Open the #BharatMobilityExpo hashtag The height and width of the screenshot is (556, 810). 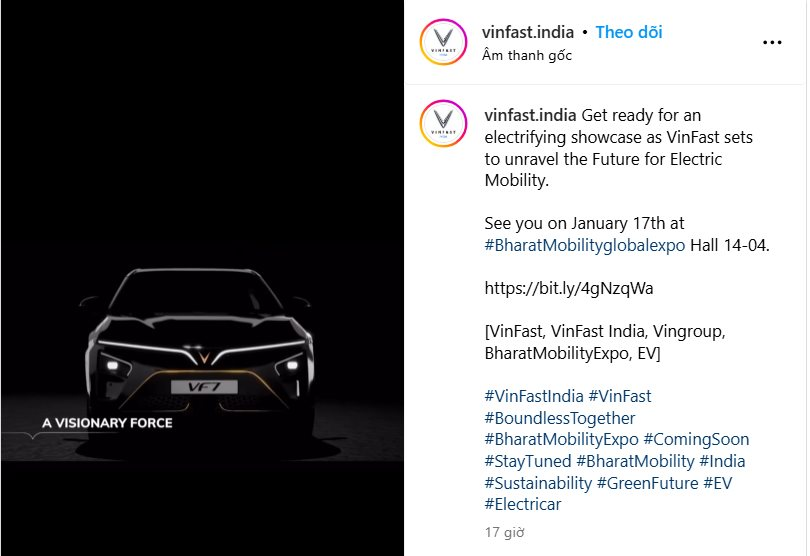click(x=561, y=439)
